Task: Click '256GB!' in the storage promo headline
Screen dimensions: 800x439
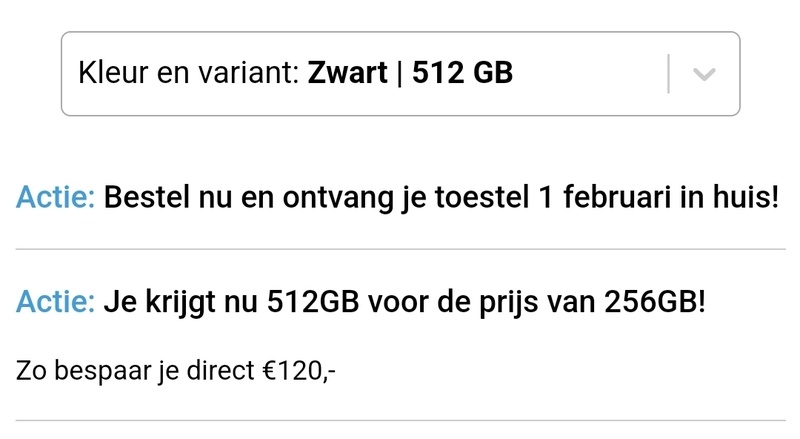Action: pyautogui.click(x=654, y=301)
